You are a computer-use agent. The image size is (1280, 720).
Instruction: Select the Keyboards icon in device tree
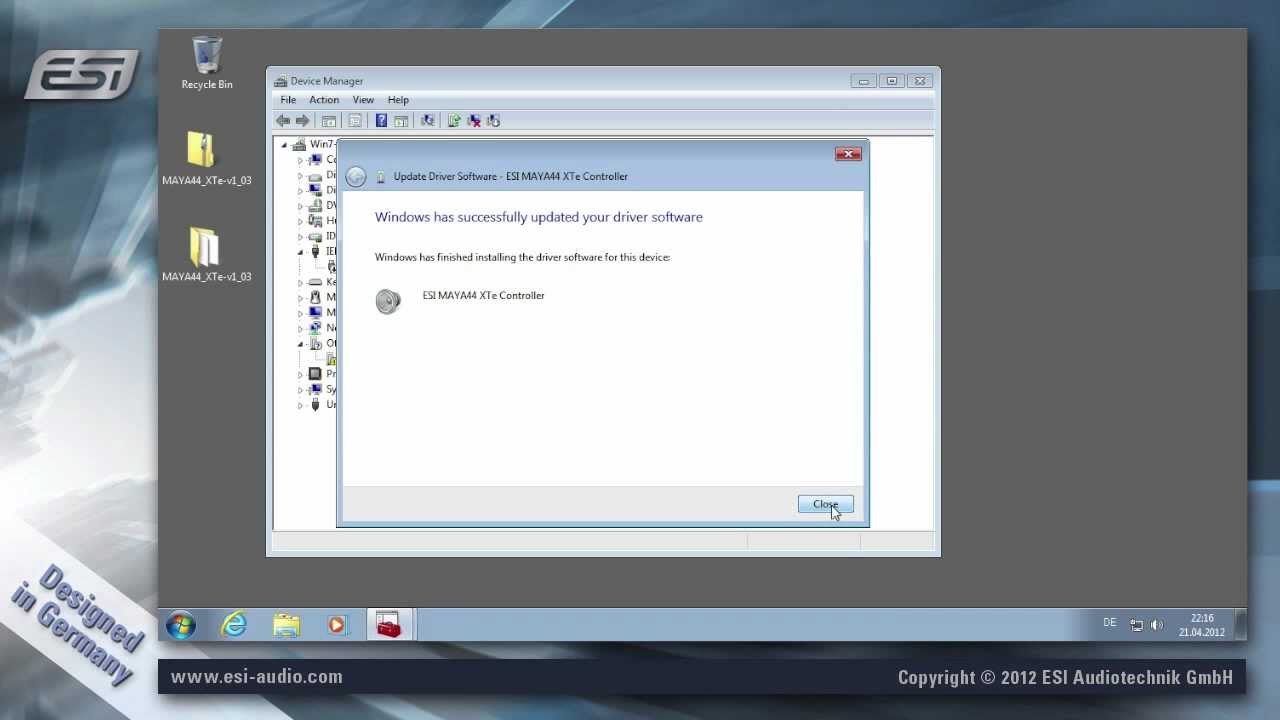pos(316,282)
